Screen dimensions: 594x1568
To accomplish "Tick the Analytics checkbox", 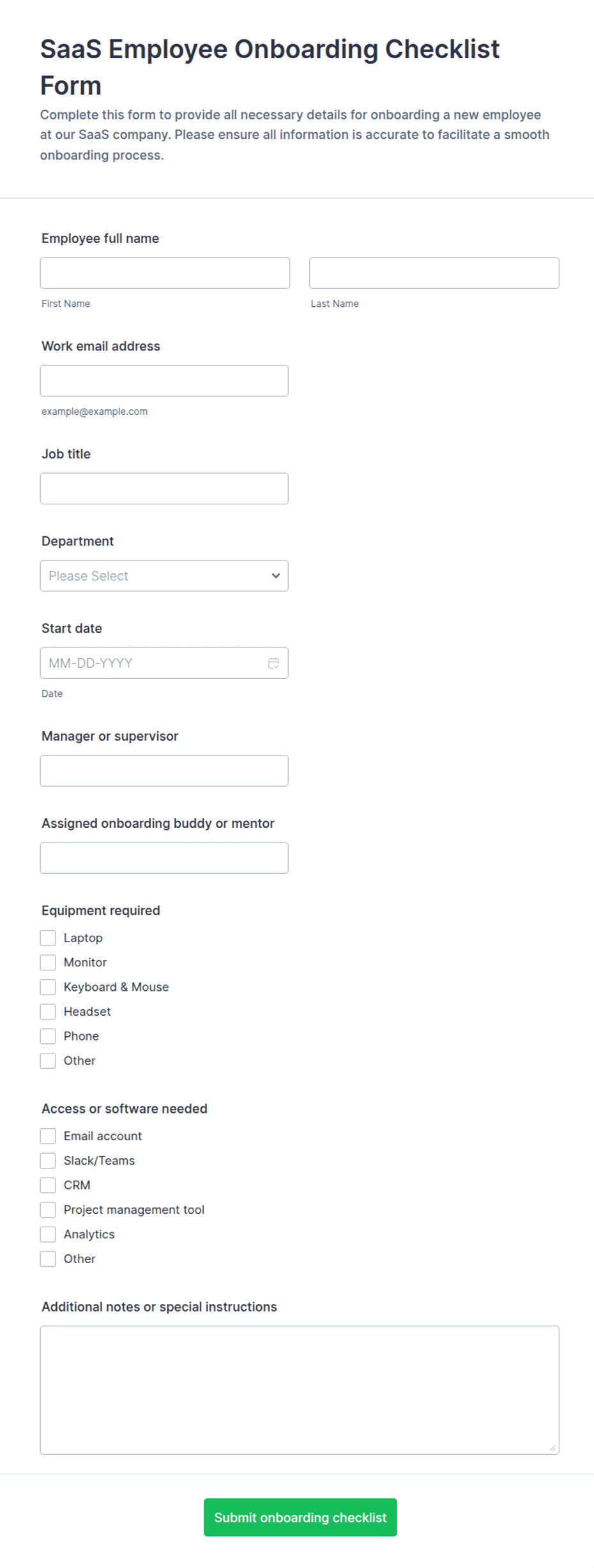I will point(48,1234).
